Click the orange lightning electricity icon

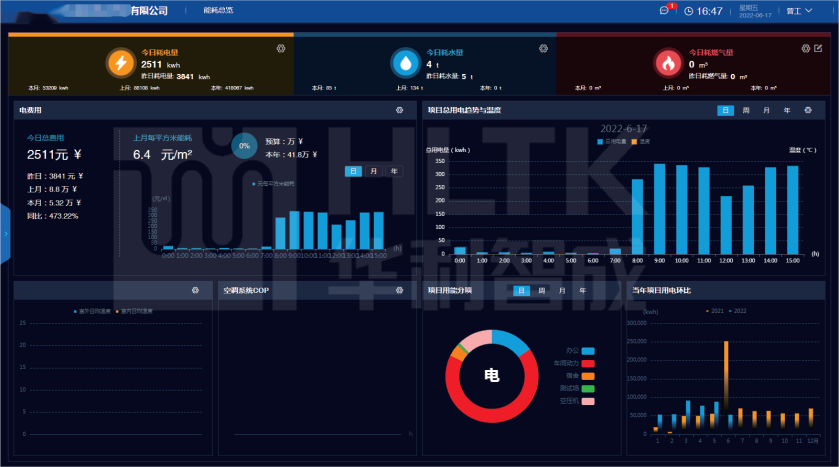tap(120, 63)
